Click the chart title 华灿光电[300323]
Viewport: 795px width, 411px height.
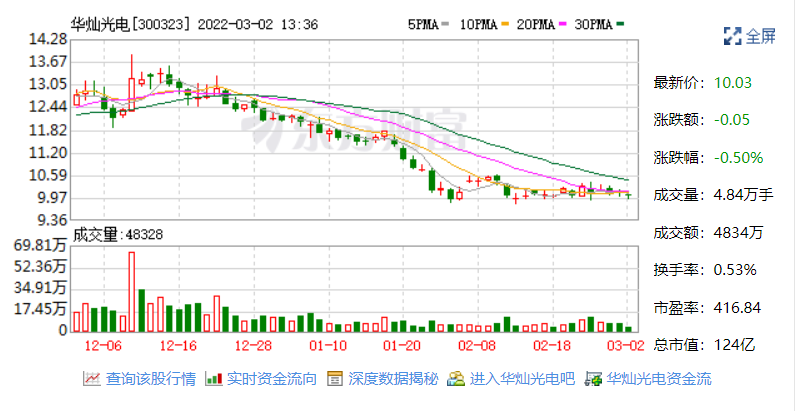[x=130, y=24]
